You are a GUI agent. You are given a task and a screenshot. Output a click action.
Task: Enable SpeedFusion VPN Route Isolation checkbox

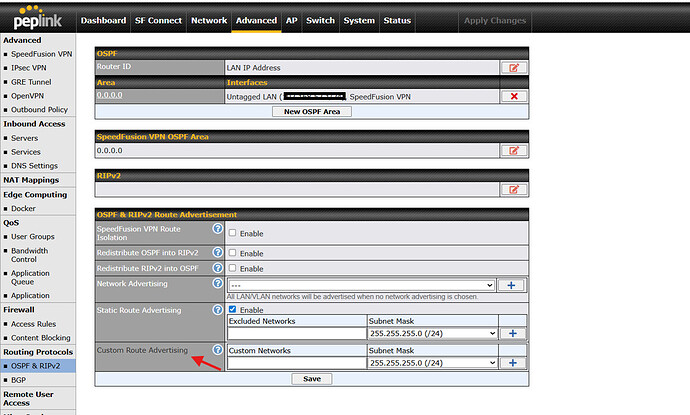point(232,233)
